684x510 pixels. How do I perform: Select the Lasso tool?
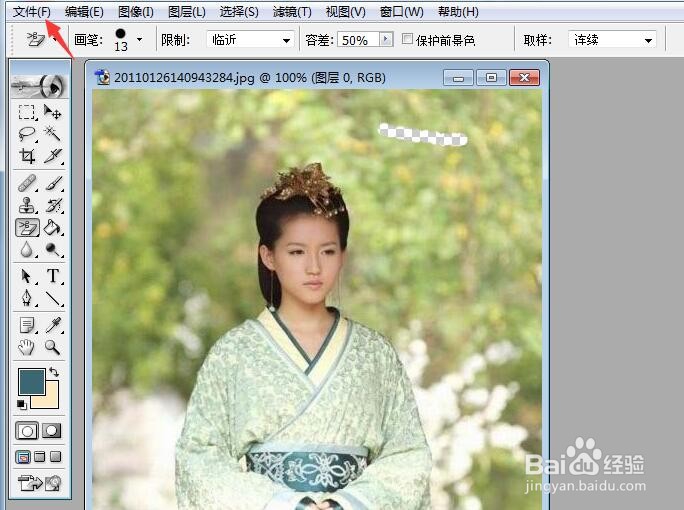(27, 133)
